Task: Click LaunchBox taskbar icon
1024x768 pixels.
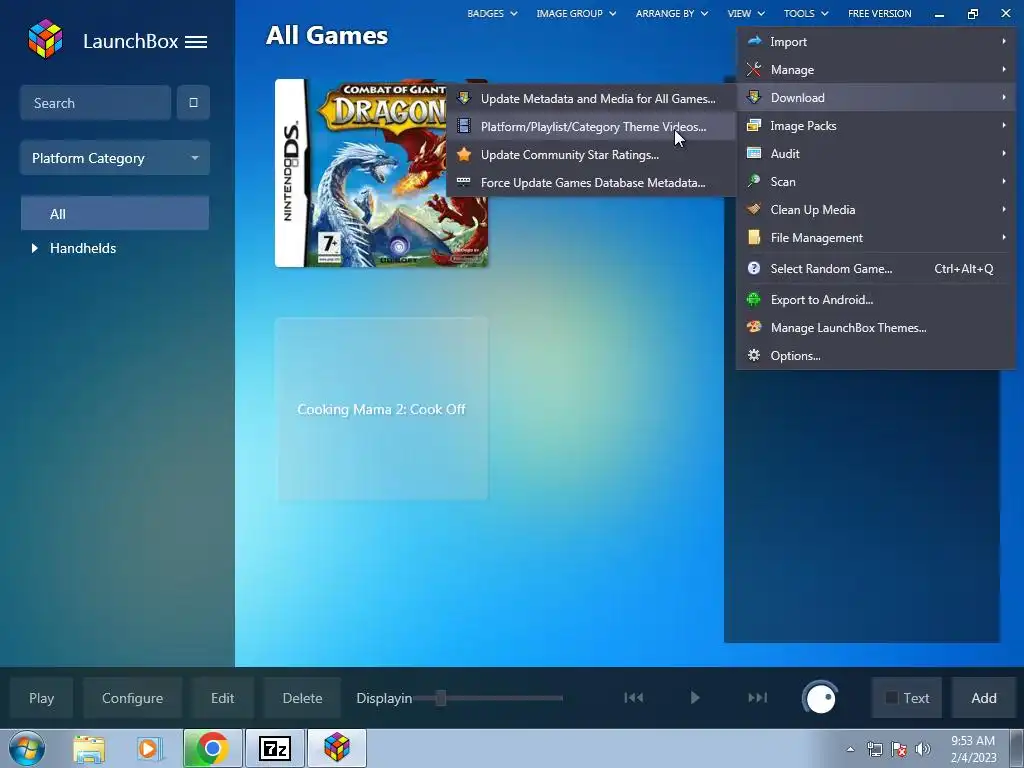Action: coord(337,748)
